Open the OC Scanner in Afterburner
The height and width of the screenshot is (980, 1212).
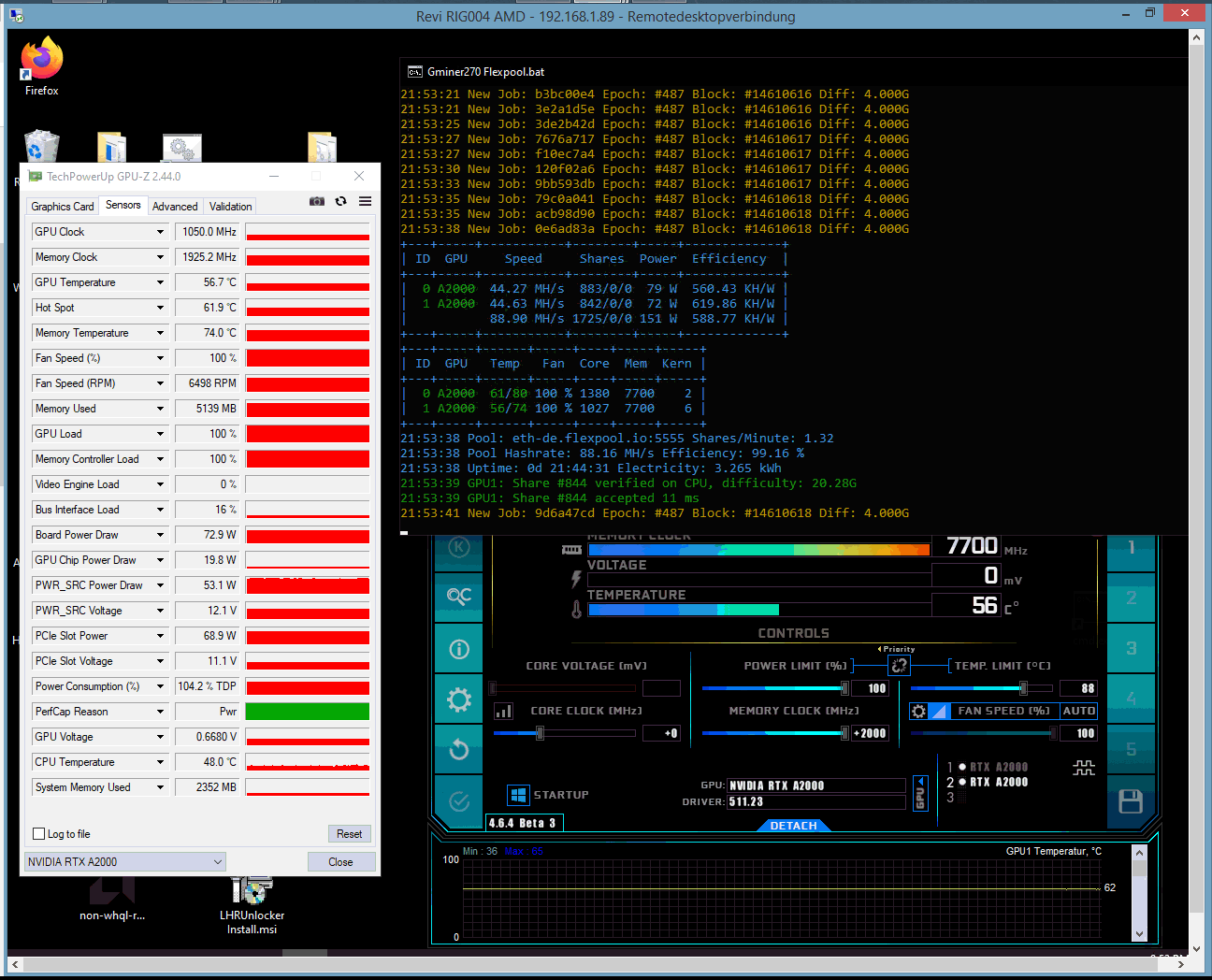point(458,596)
